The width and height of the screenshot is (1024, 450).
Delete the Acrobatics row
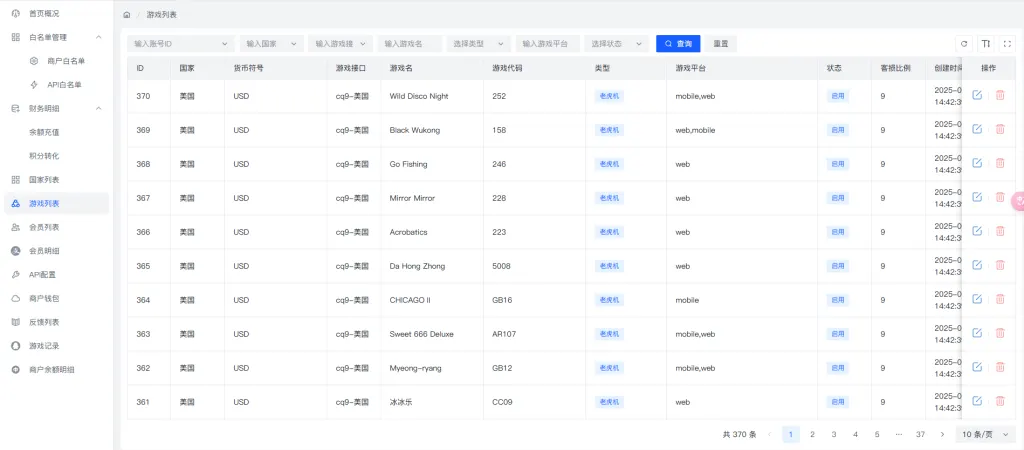[x=1000, y=231]
